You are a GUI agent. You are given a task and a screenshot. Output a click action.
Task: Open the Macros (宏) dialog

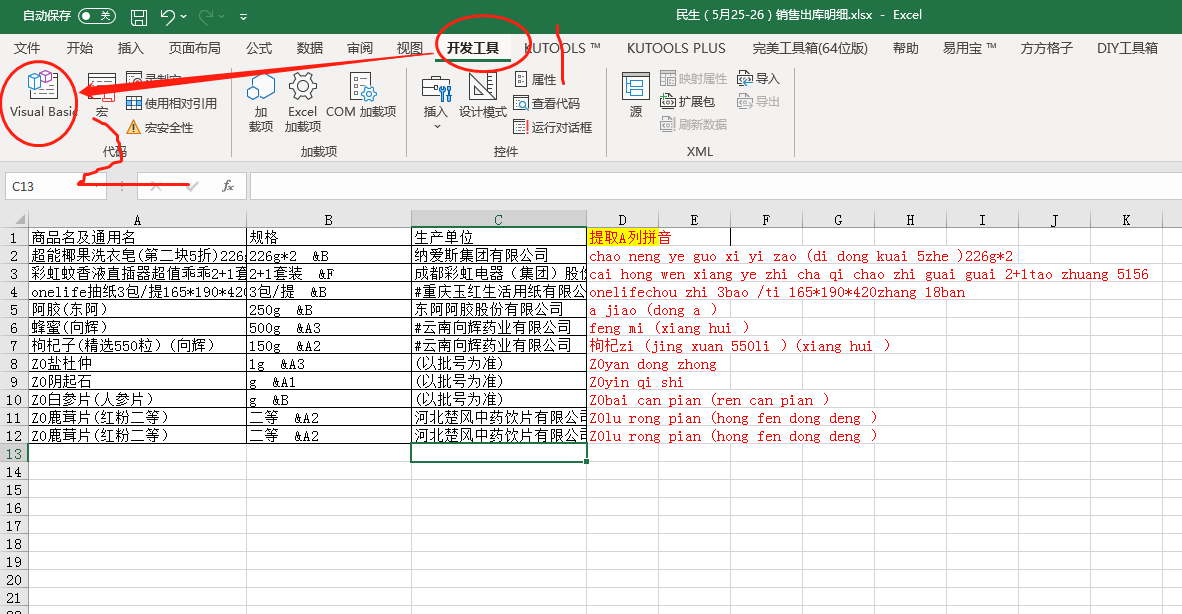102,95
